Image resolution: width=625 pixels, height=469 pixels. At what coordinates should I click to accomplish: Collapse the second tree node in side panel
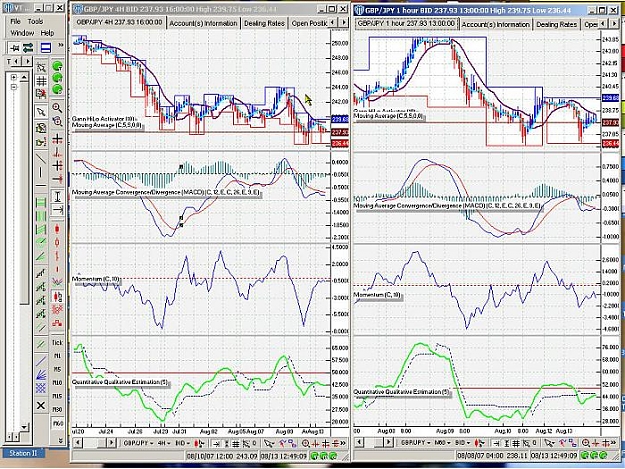tap(14, 87)
